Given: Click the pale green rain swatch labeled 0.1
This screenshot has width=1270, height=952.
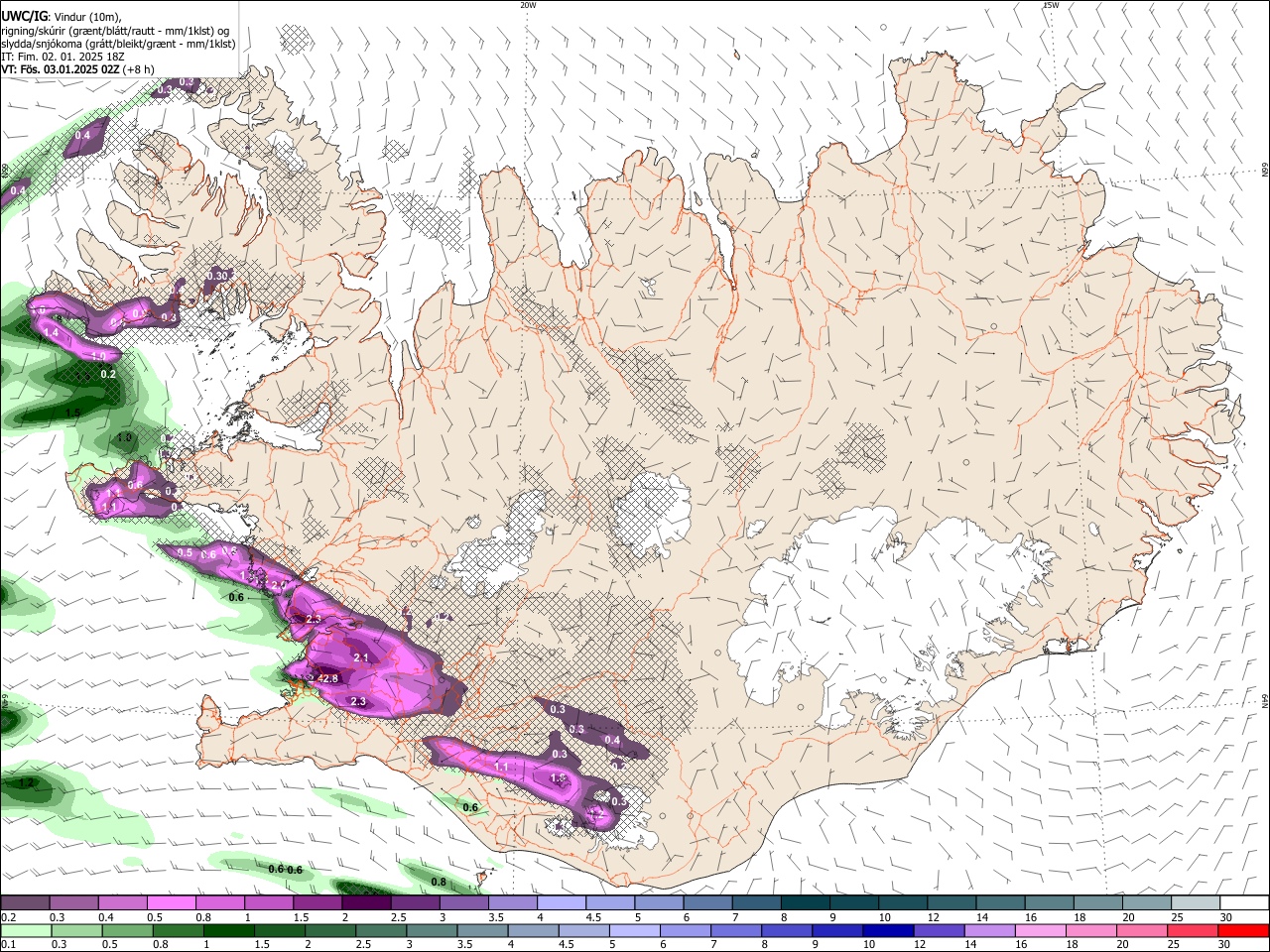Looking at the screenshot, I should click(25, 930).
